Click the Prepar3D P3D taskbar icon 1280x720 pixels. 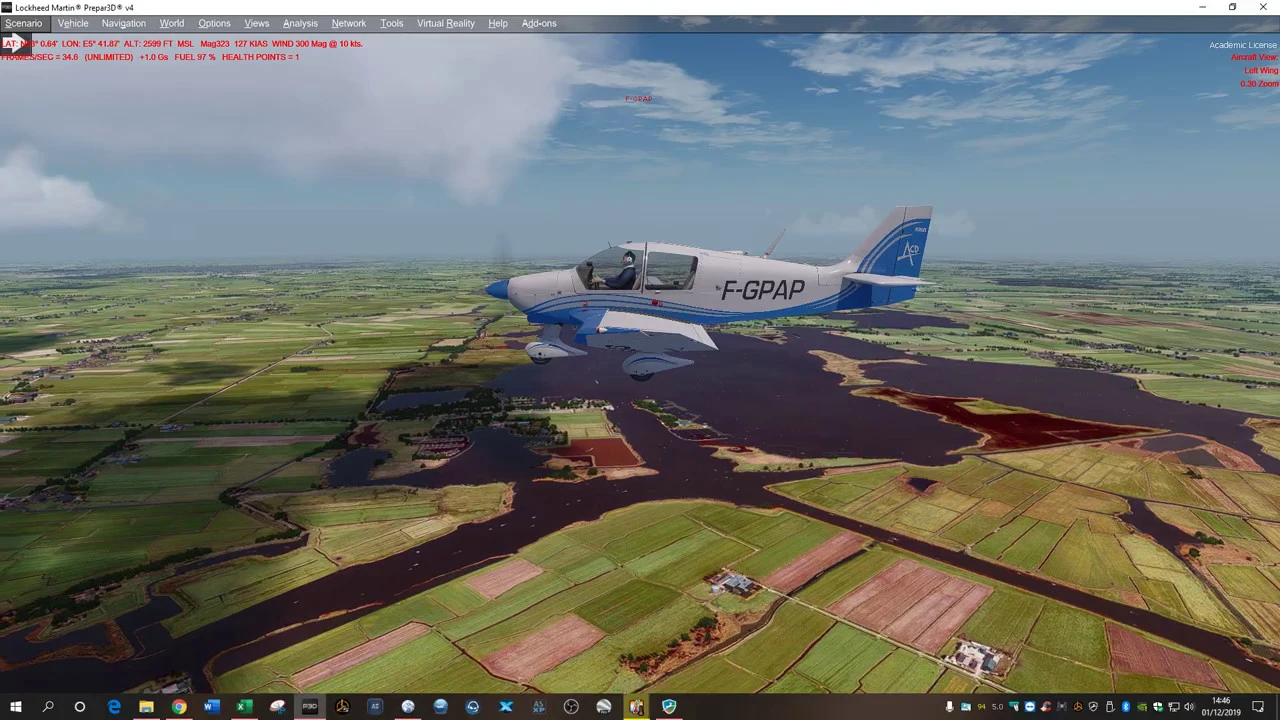[310, 708]
